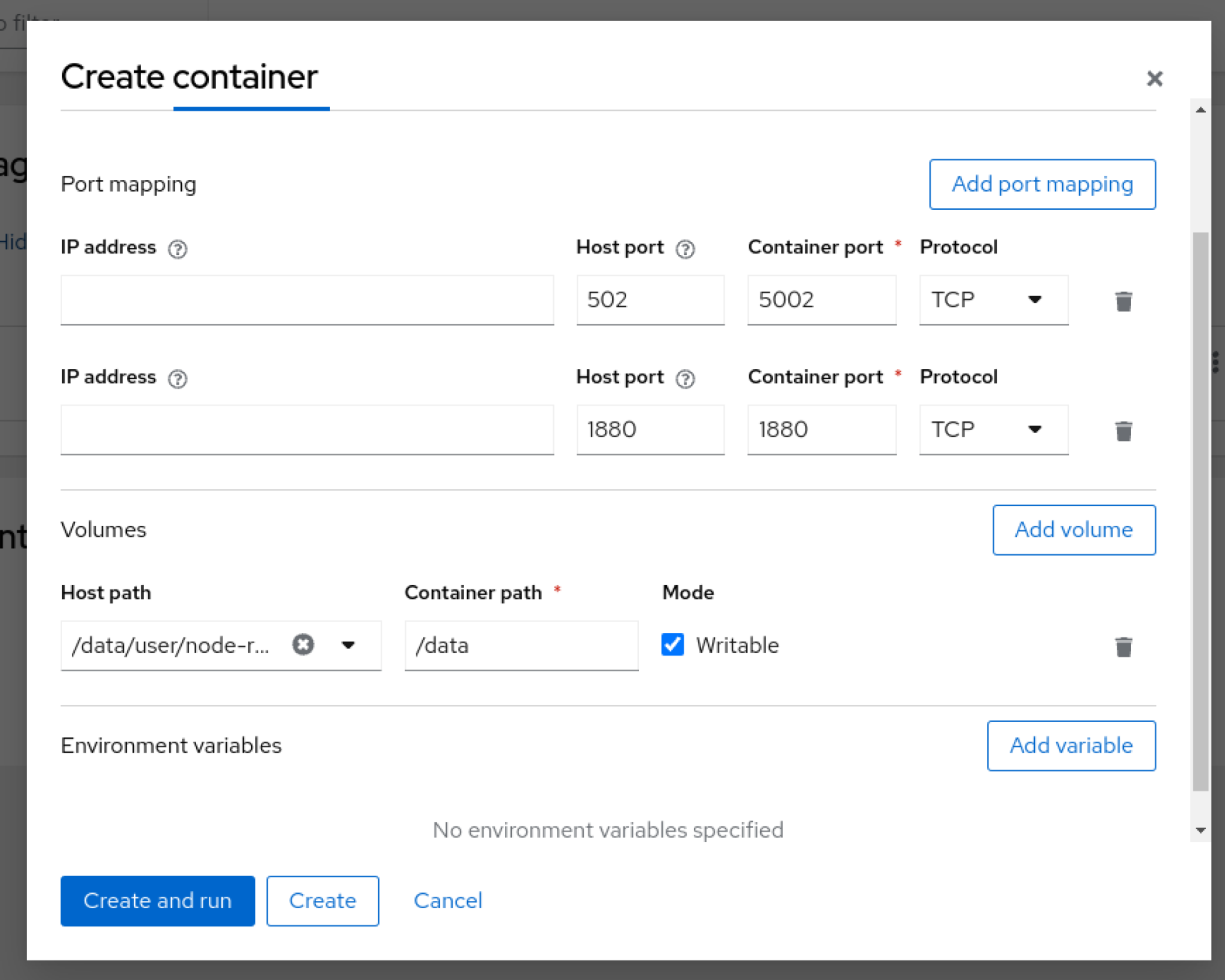Viewport: 1225px width, 980px height.
Task: Show help for second IP address
Action: 178,378
